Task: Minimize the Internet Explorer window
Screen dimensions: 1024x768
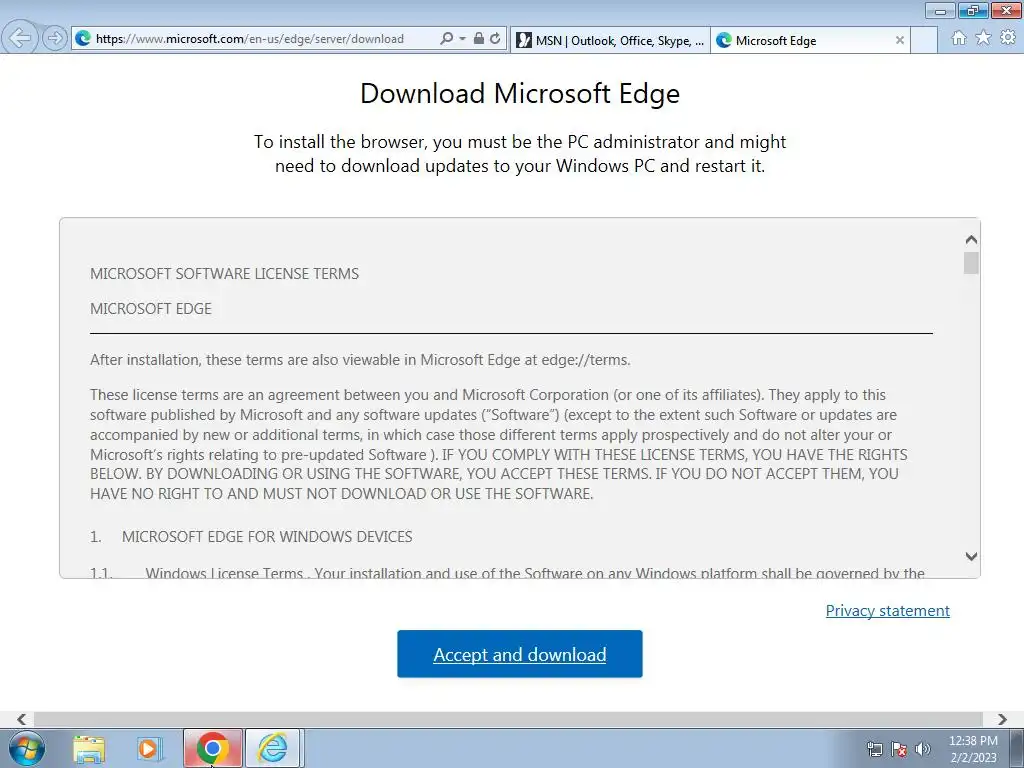Action: [x=940, y=10]
